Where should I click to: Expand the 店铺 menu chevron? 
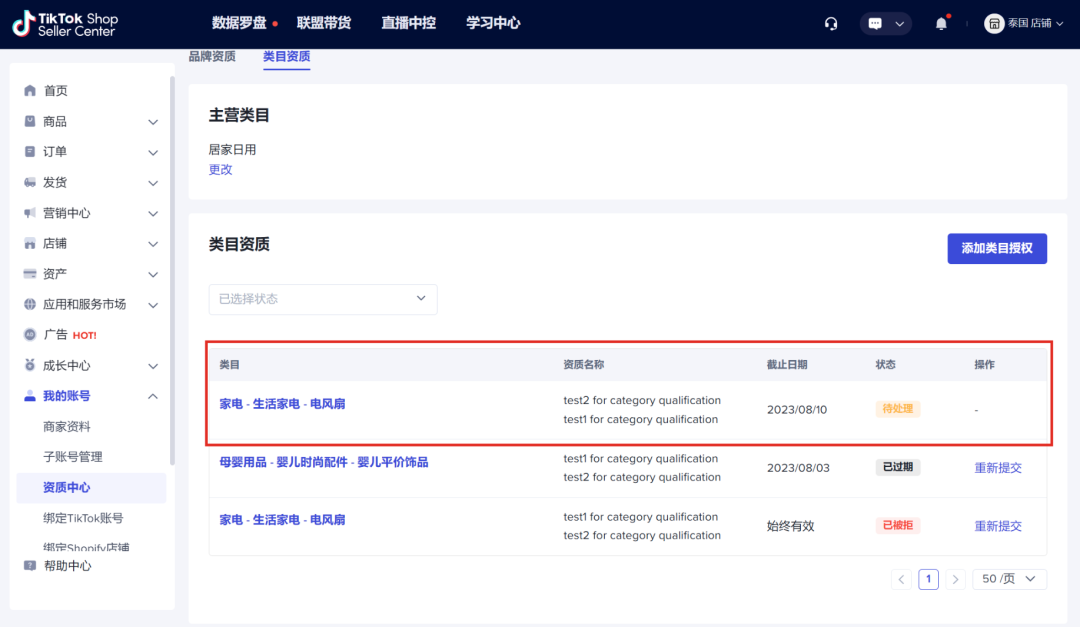point(153,244)
